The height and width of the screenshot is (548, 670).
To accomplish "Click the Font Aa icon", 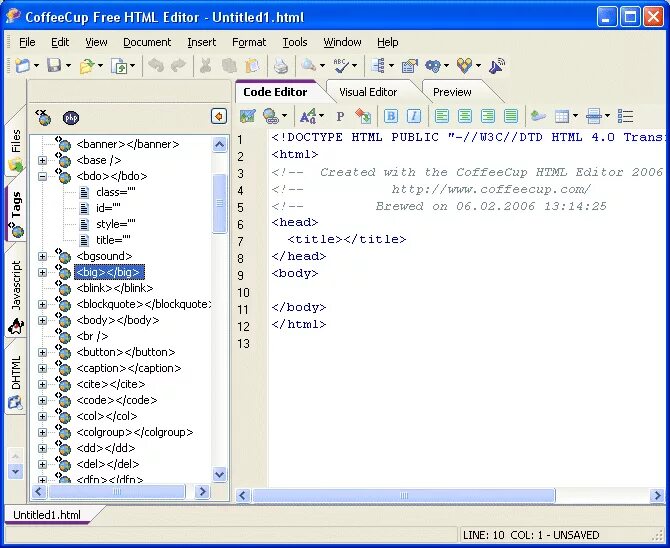I will [308, 116].
